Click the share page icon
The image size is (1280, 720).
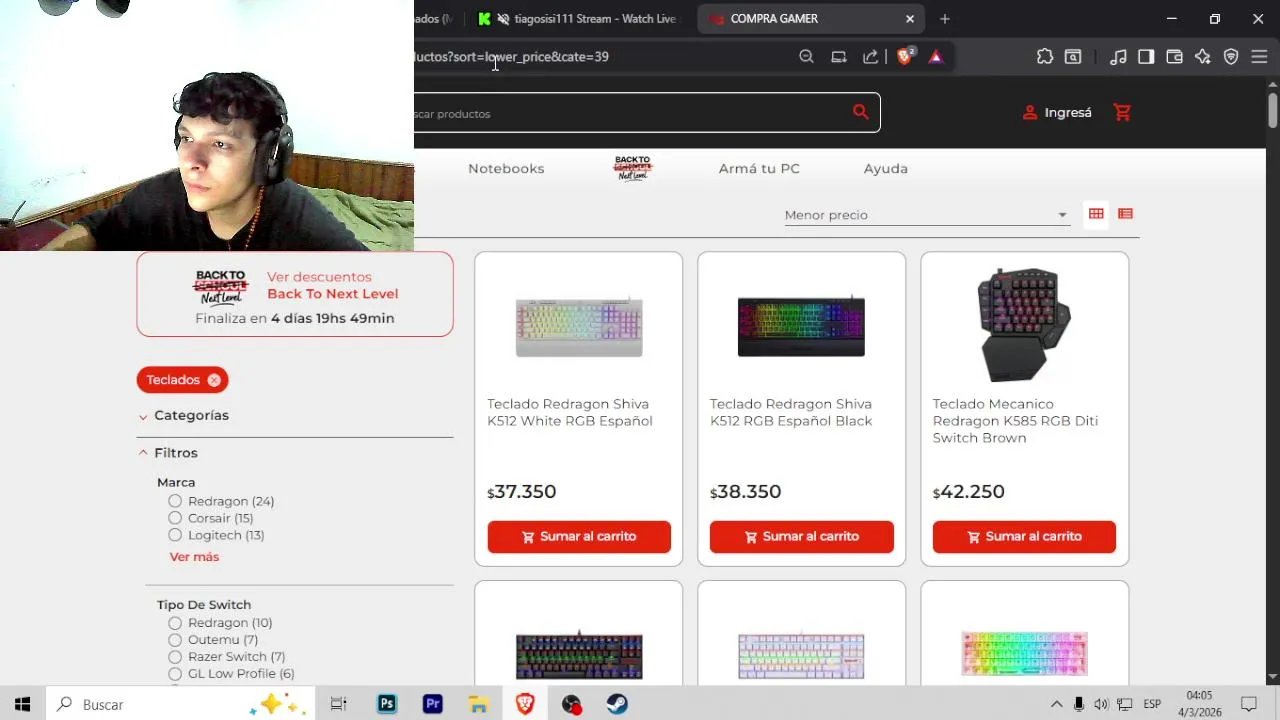point(870,57)
